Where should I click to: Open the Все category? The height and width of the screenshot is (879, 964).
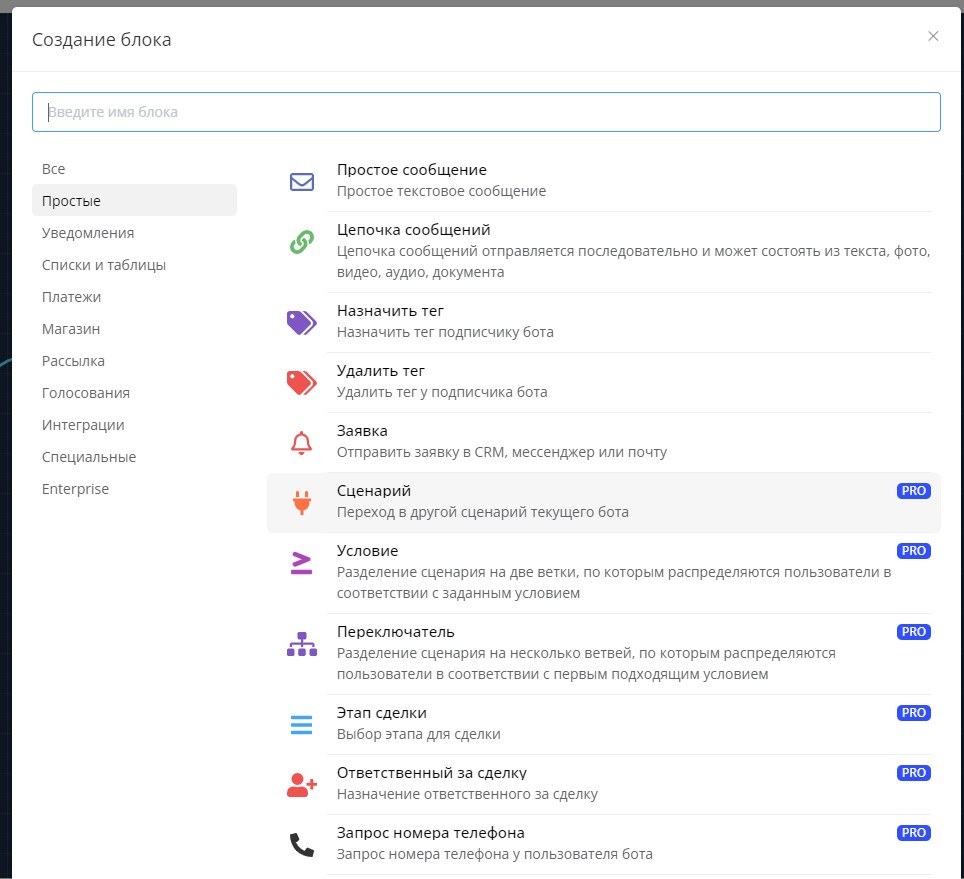pyautogui.click(x=54, y=169)
